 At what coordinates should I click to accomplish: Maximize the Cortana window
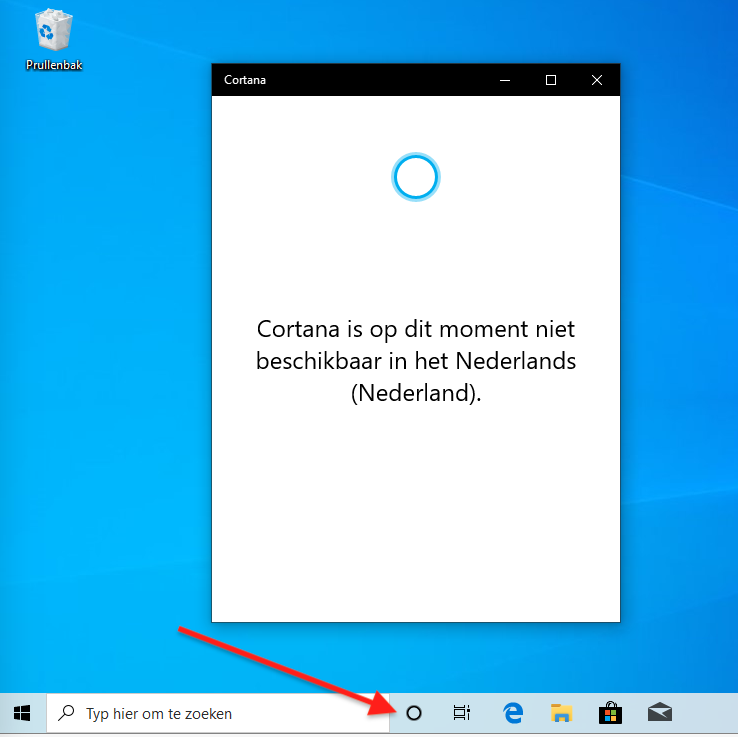point(551,80)
